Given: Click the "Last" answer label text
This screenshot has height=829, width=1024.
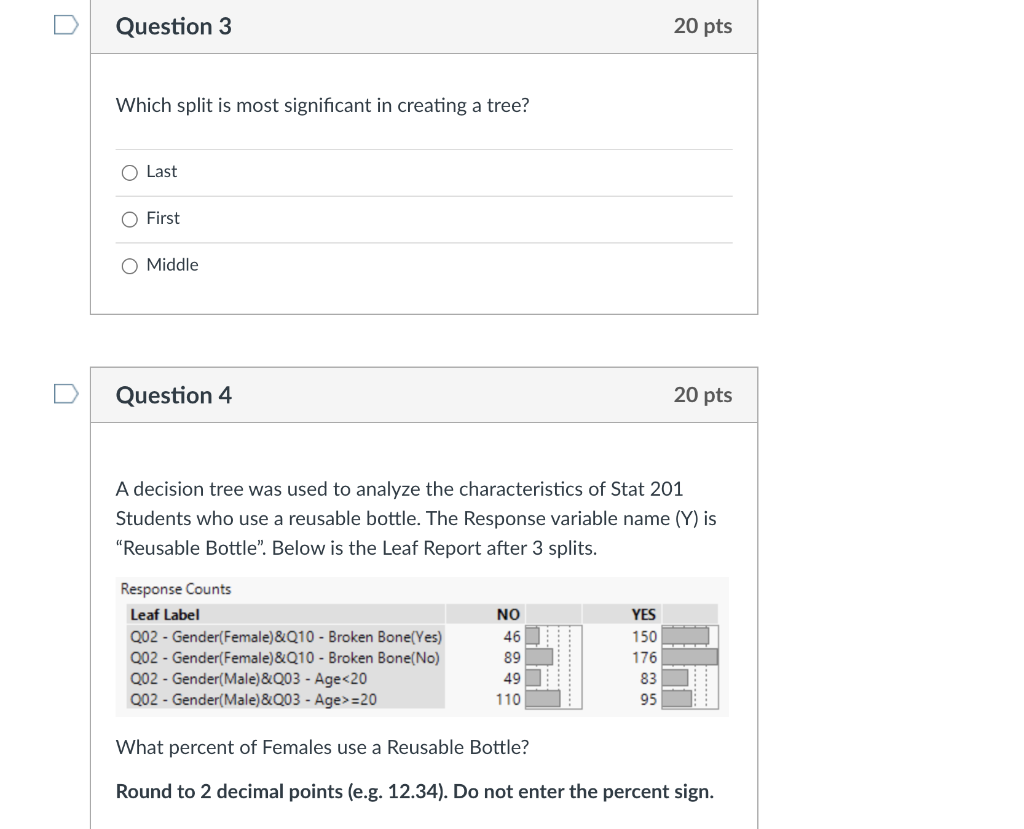Looking at the screenshot, I should pos(161,171).
